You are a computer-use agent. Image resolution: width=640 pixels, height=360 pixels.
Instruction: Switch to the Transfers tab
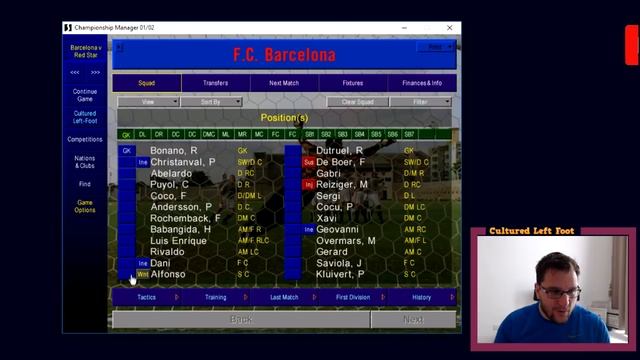coord(216,83)
